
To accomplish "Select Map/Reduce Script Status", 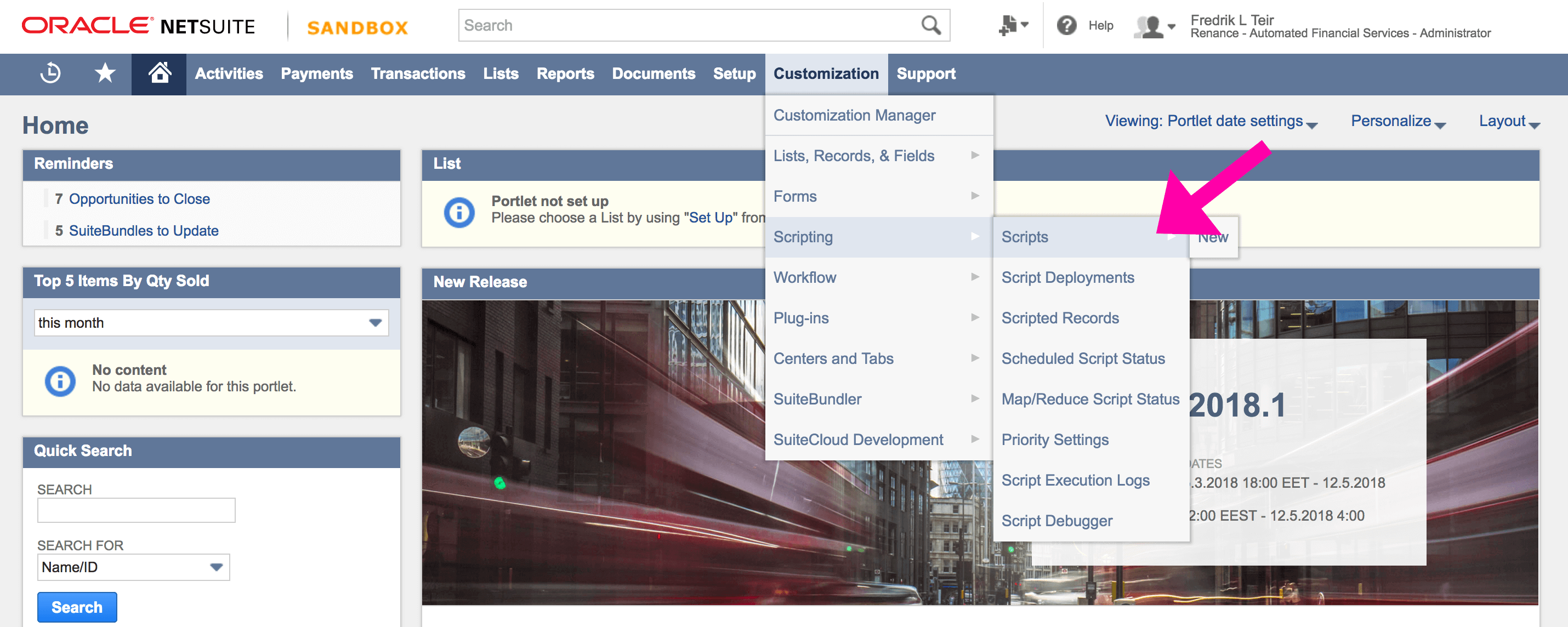I will [x=1091, y=400].
